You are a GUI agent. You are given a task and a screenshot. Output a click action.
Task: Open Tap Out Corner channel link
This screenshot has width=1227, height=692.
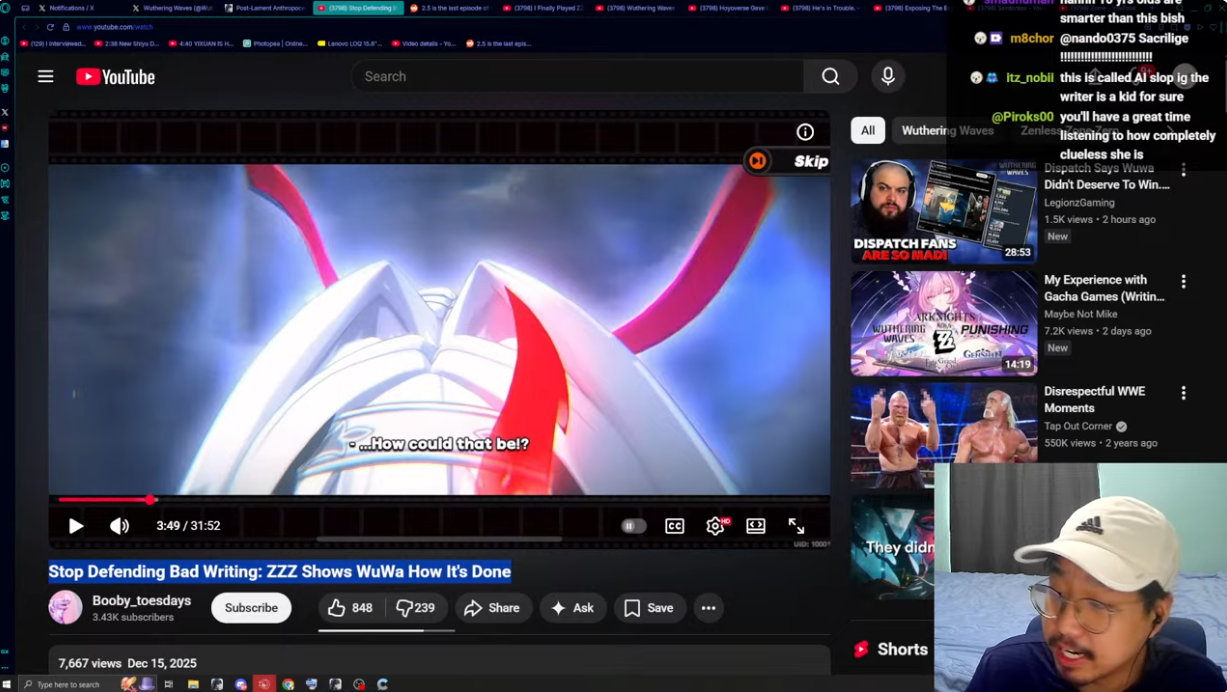point(1079,426)
